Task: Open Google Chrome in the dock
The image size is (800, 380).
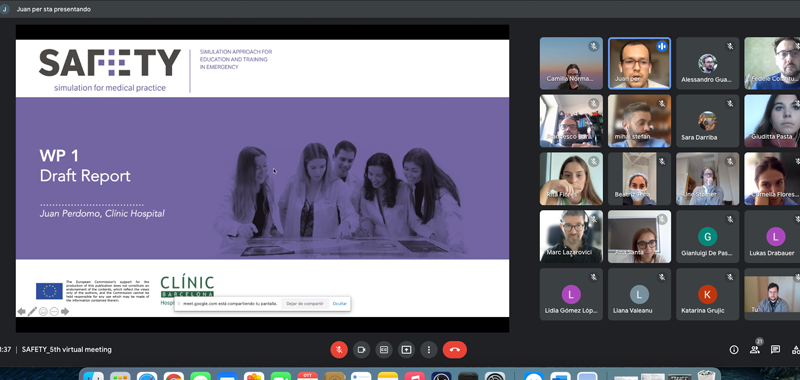Action: pos(173,376)
